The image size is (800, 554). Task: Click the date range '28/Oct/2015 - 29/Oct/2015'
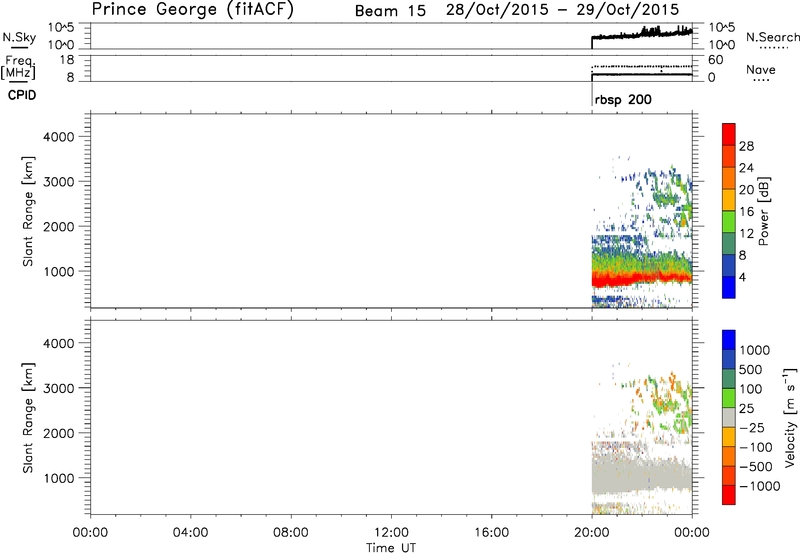point(563,10)
